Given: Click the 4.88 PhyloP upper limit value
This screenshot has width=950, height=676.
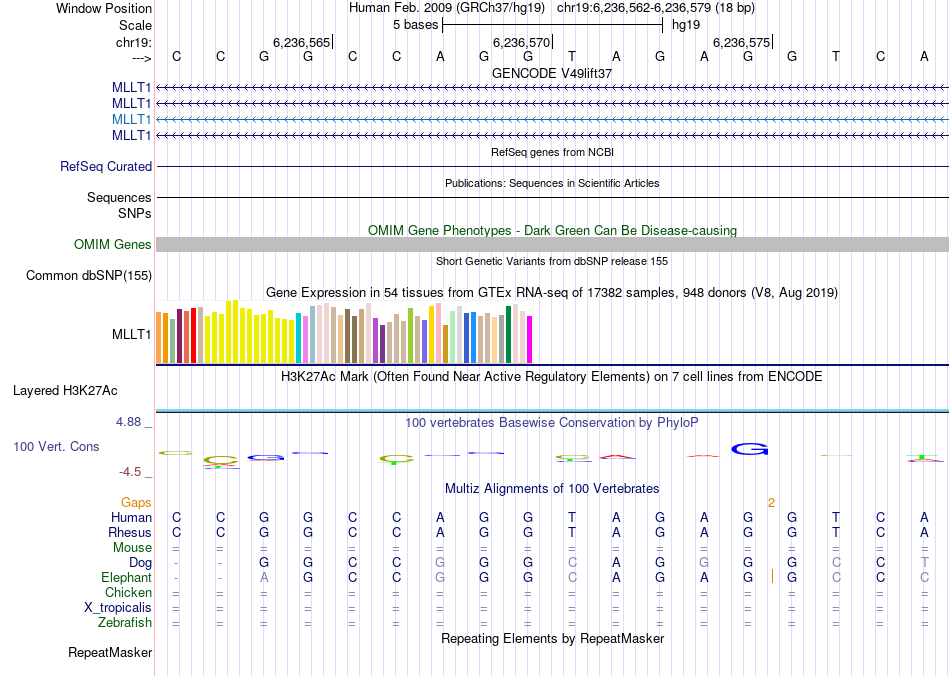Looking at the screenshot, I should tap(128, 422).
